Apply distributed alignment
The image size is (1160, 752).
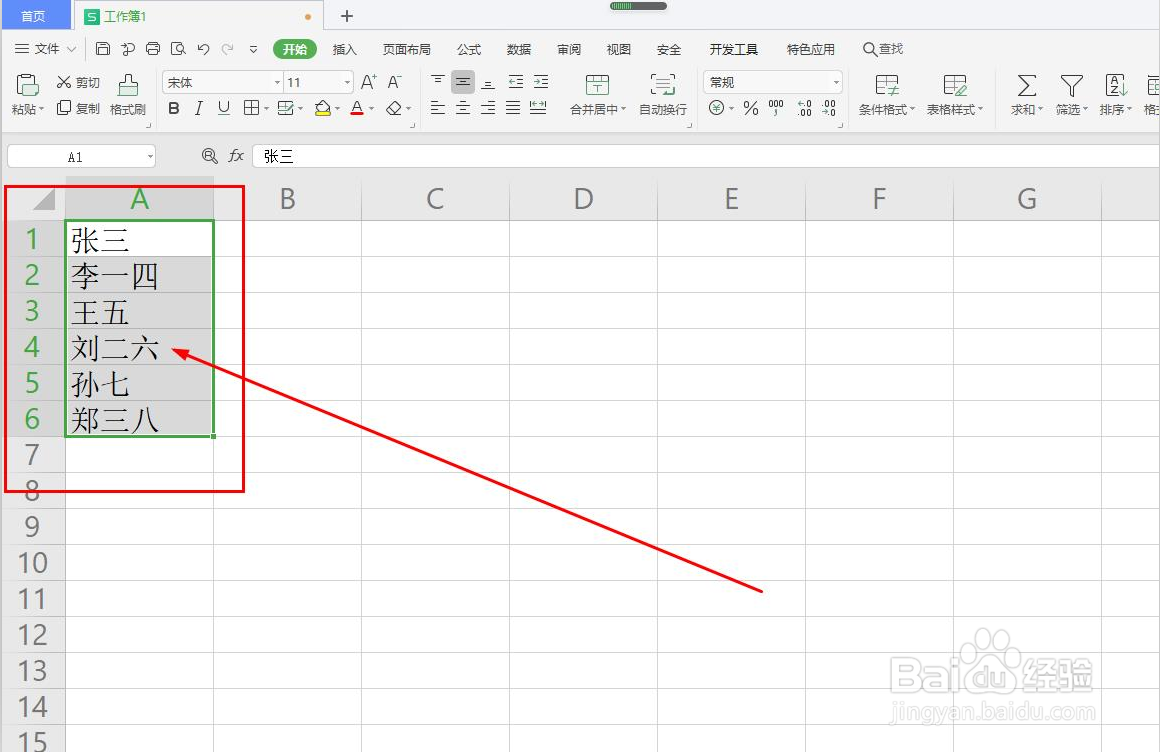click(539, 108)
